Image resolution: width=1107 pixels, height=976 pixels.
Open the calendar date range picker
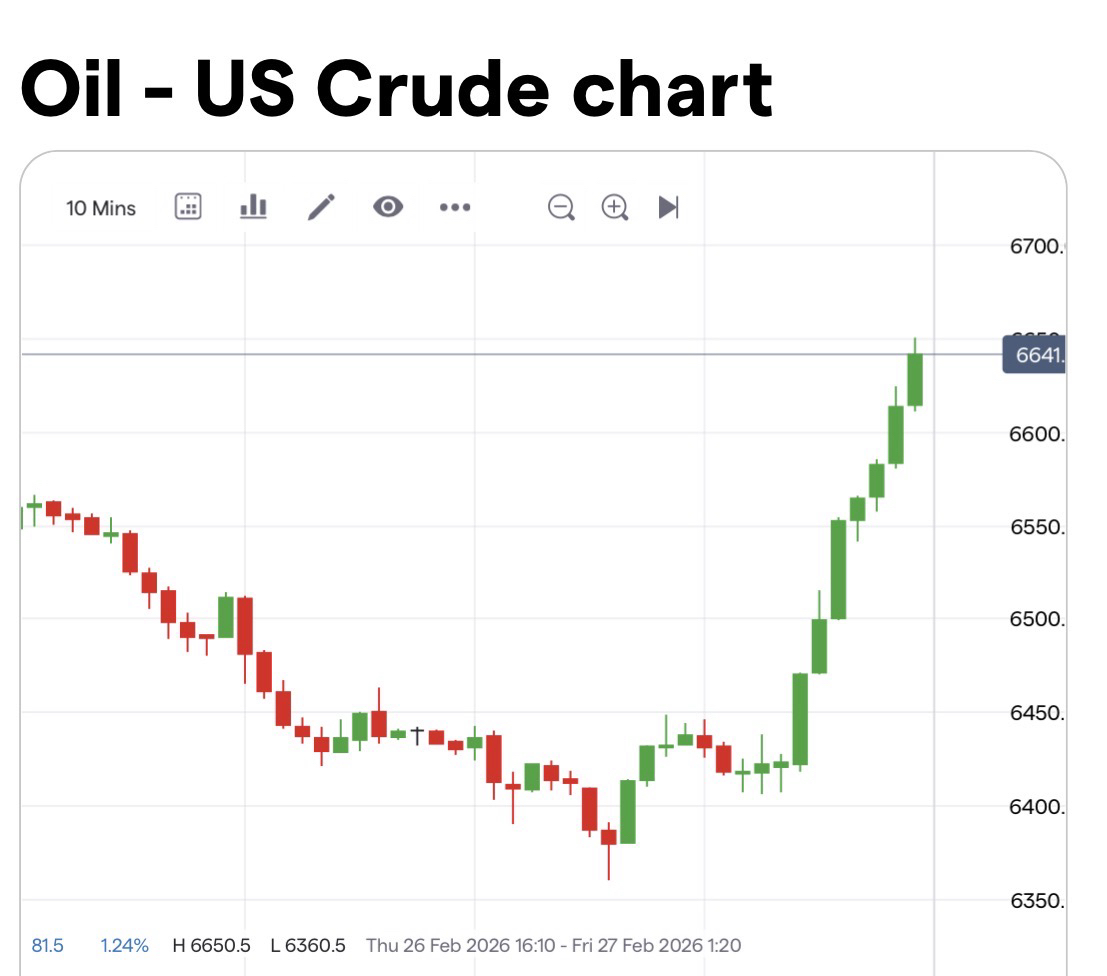click(x=187, y=207)
